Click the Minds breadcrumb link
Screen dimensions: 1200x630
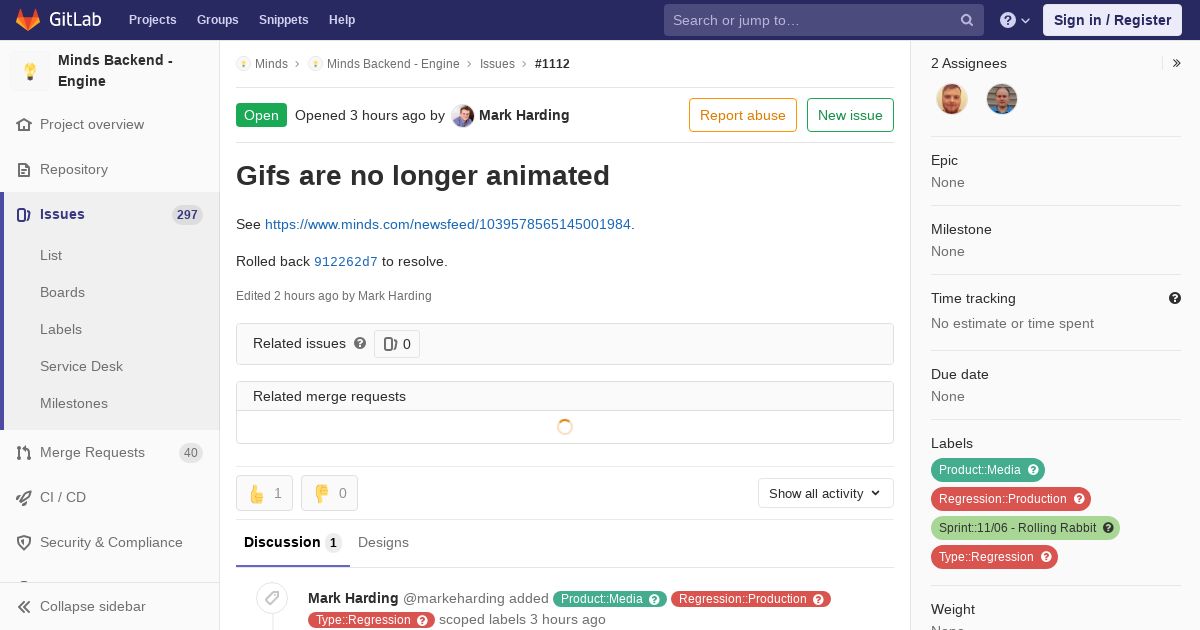[271, 64]
